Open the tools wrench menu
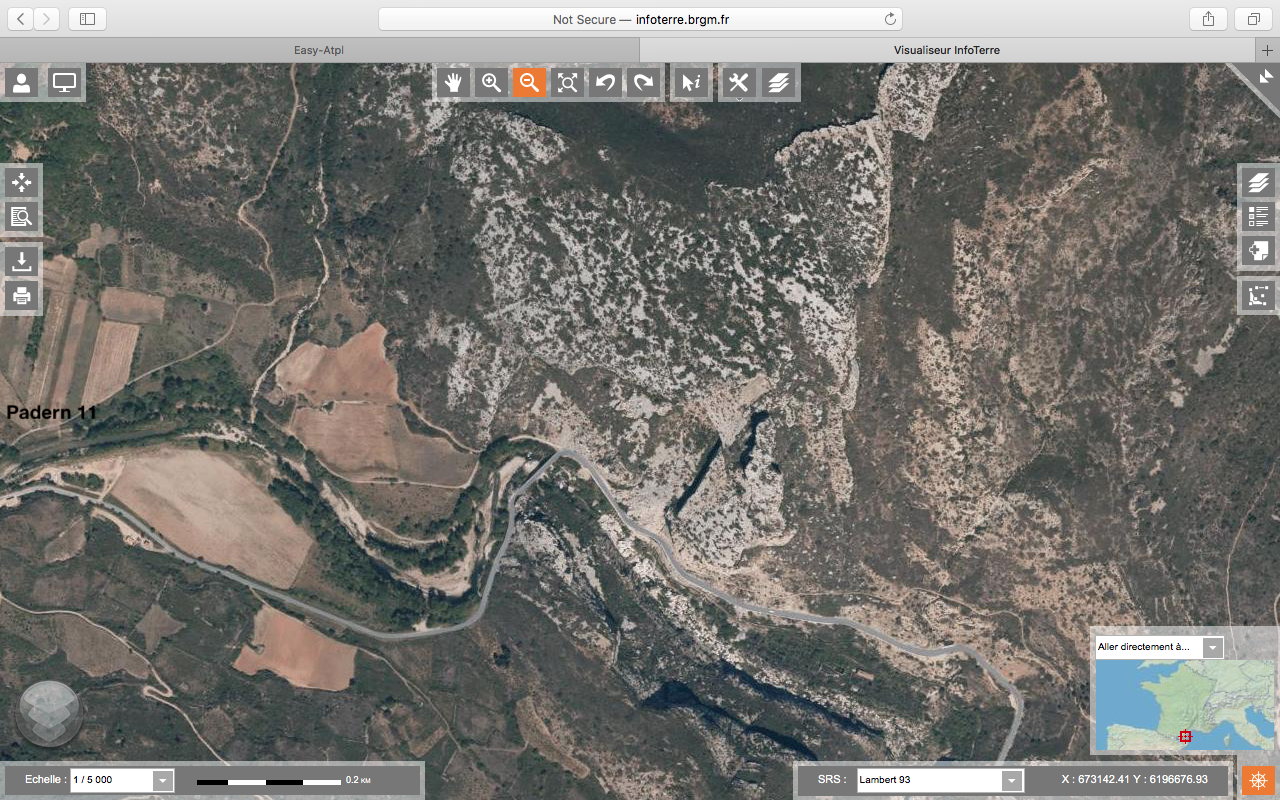Image resolution: width=1280 pixels, height=800 pixels. (x=739, y=83)
